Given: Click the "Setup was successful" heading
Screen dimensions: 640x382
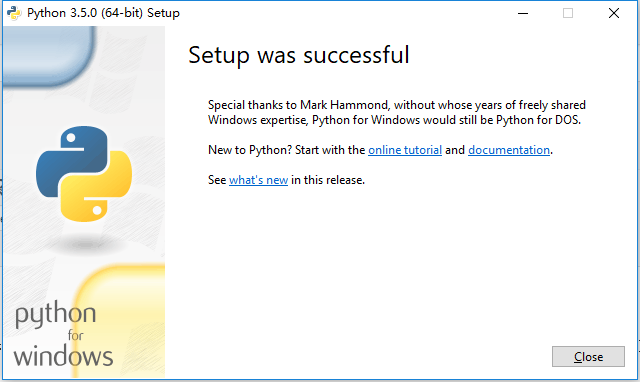Looking at the screenshot, I should point(299,55).
